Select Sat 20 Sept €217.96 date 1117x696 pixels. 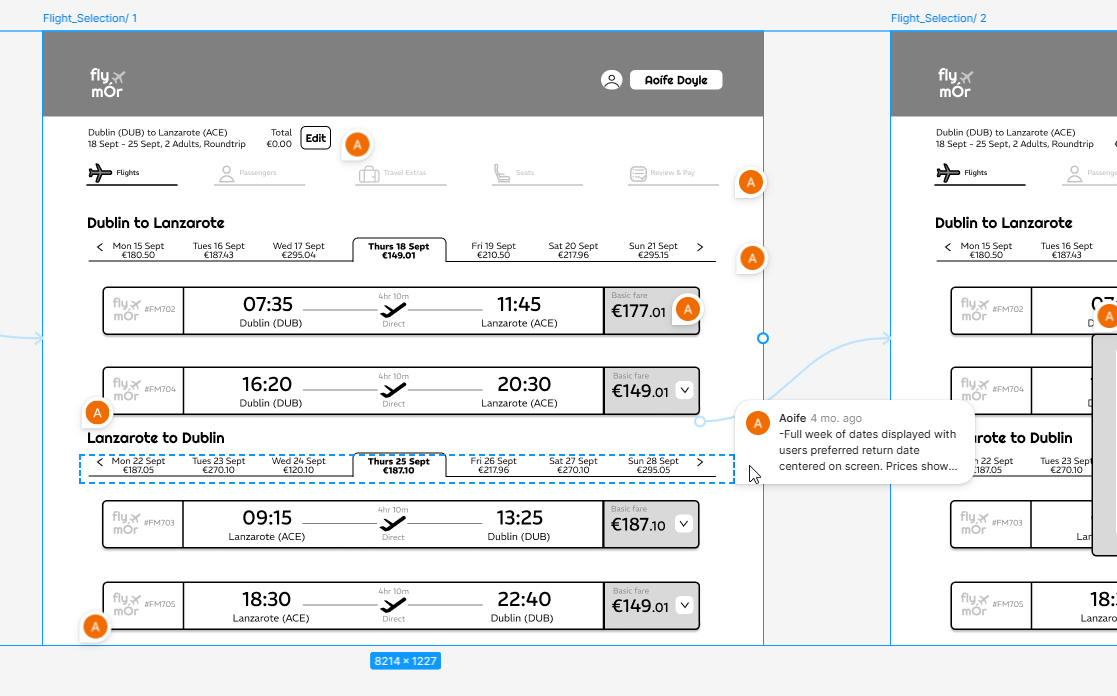point(573,250)
